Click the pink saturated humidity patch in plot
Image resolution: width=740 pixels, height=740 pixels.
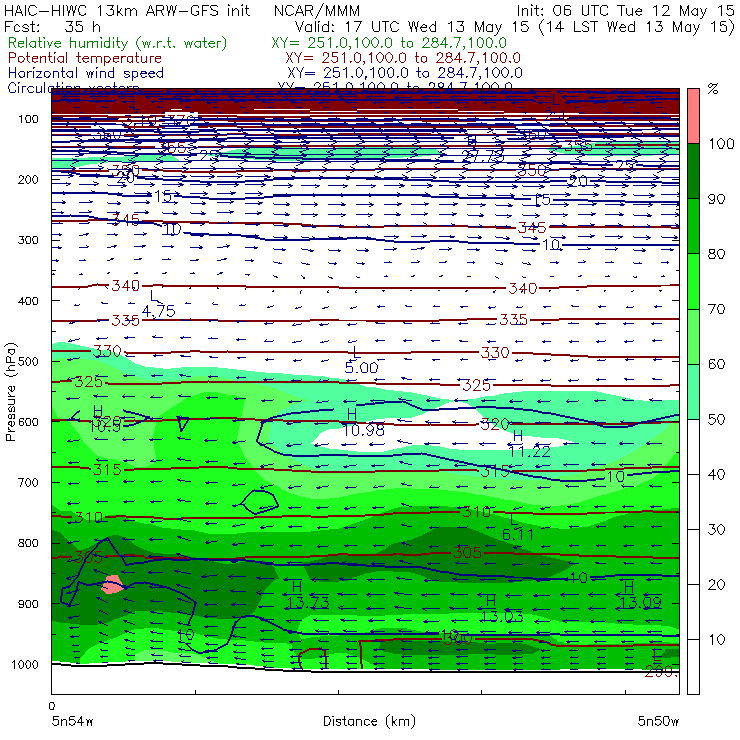(113, 585)
